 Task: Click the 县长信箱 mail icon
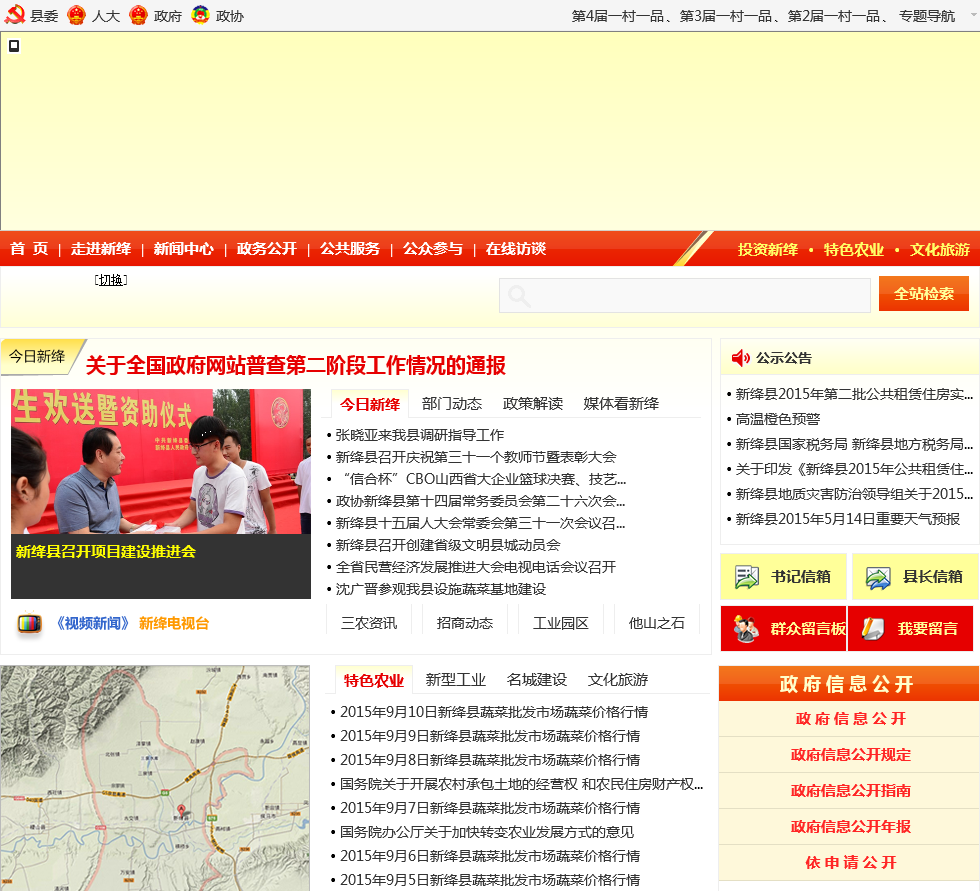(878, 577)
